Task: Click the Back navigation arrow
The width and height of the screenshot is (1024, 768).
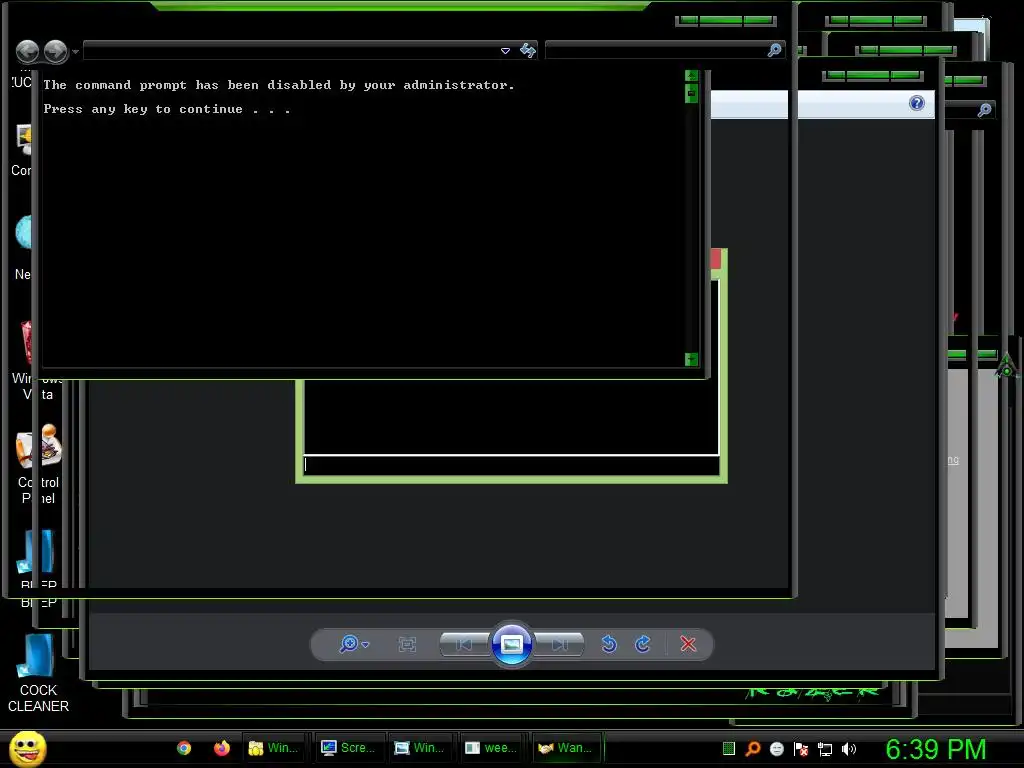Action: coord(27,52)
